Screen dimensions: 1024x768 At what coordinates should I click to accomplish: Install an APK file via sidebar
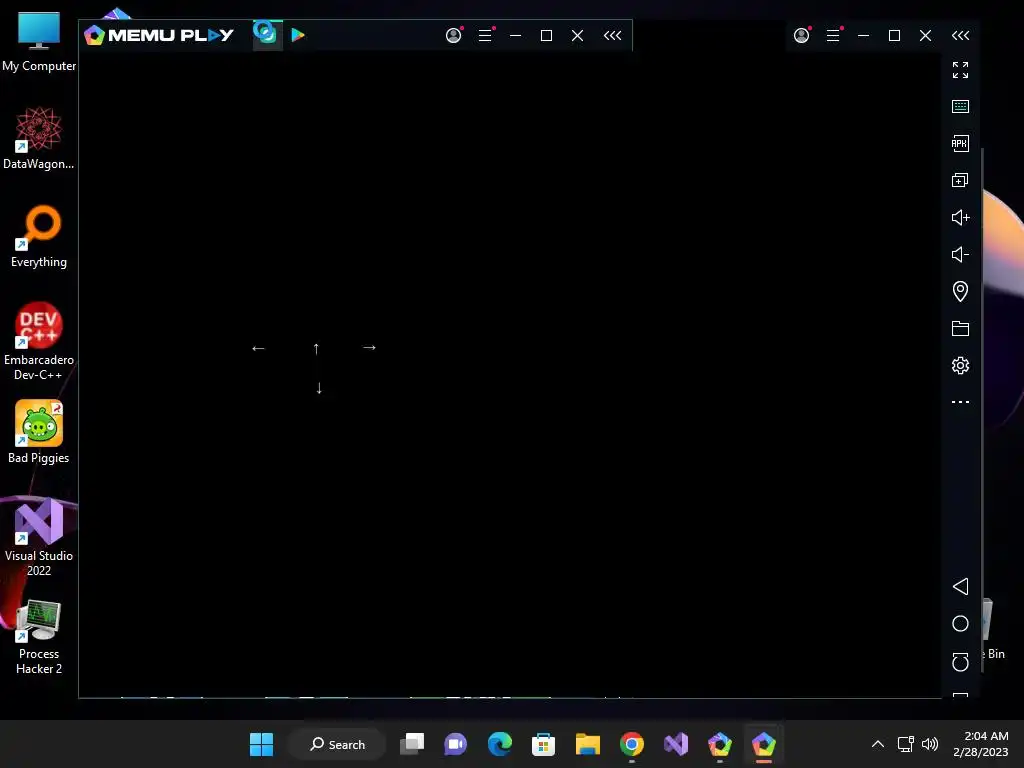tap(961, 144)
